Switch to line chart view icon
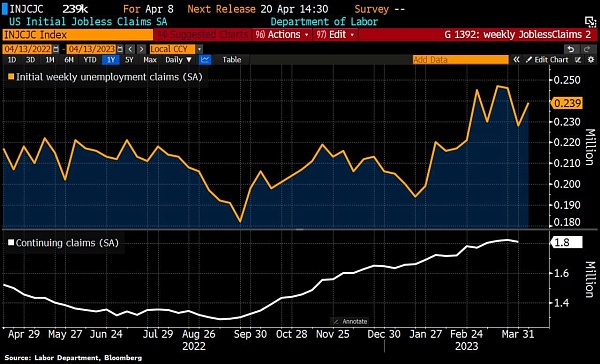Viewport: 600px width, 364px height. pos(205,60)
